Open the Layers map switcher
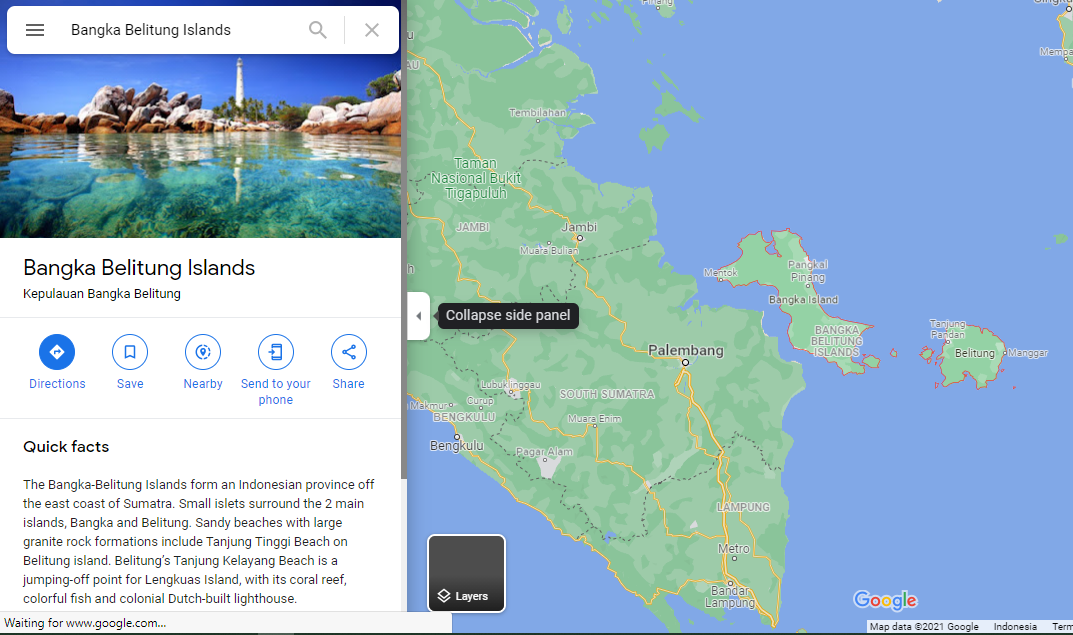 point(467,573)
